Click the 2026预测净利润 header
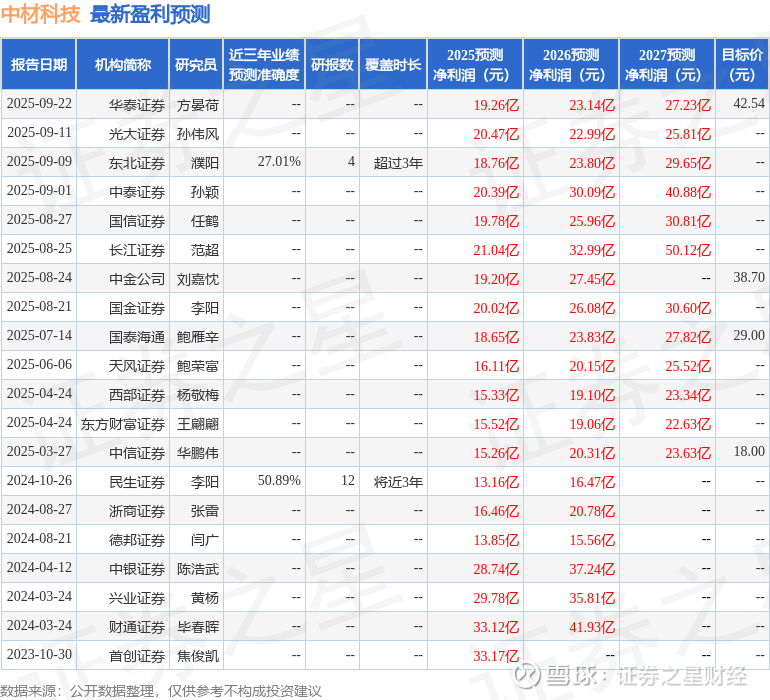Image resolution: width=770 pixels, height=700 pixels. (x=571, y=65)
